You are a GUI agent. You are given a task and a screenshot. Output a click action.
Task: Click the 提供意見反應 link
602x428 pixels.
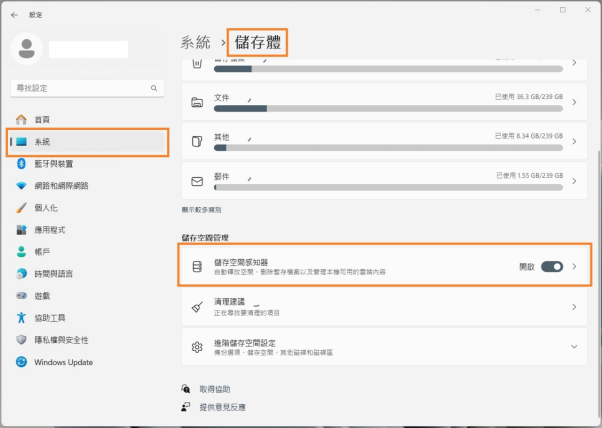(x=222, y=407)
